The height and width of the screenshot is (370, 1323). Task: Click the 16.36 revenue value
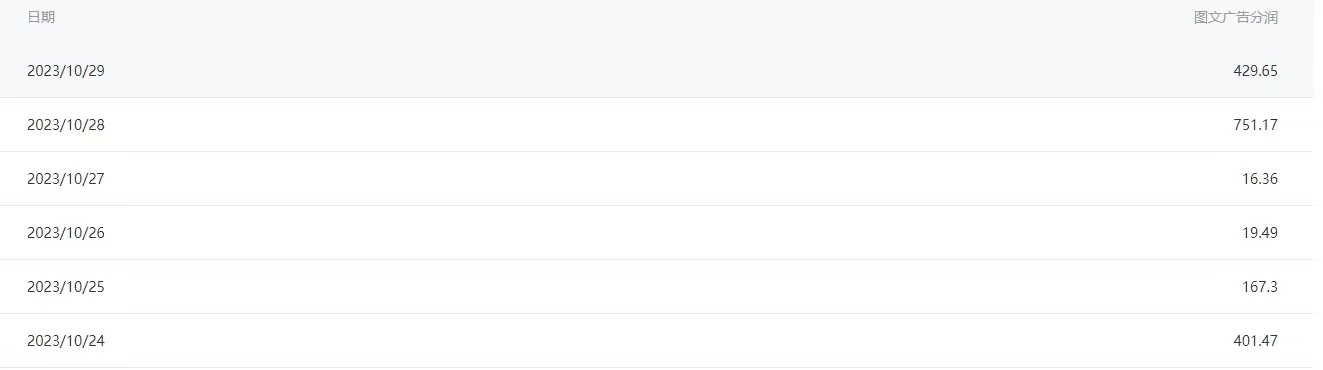(x=1259, y=179)
